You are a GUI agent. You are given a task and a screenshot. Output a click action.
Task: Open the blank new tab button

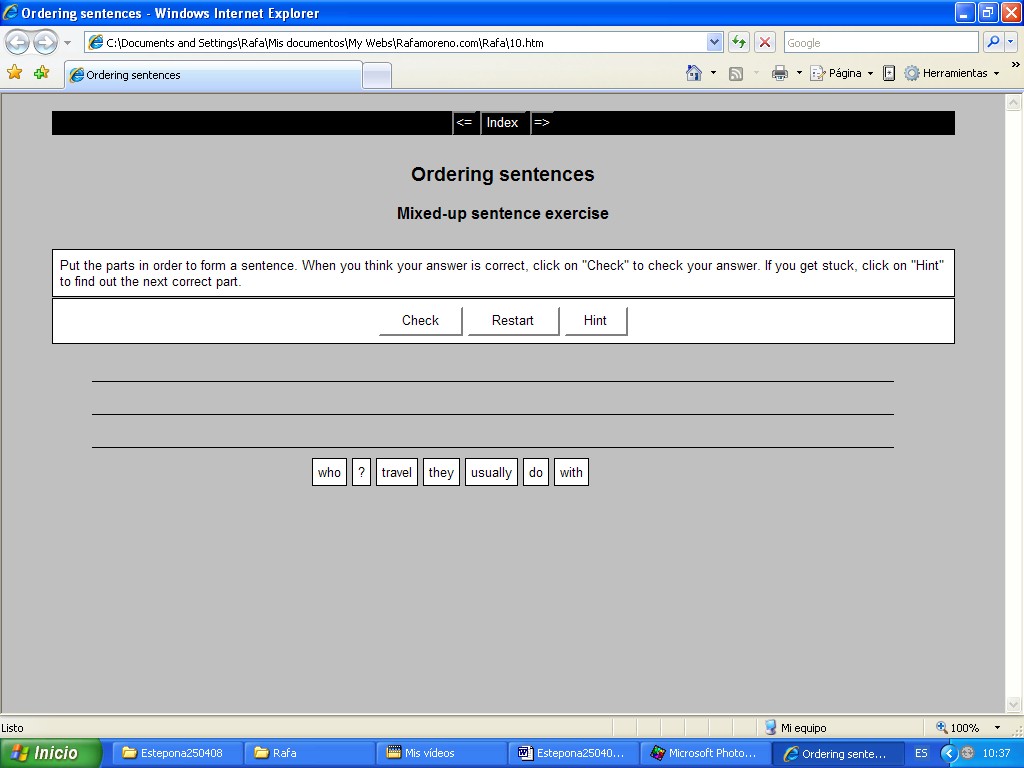[x=376, y=75]
